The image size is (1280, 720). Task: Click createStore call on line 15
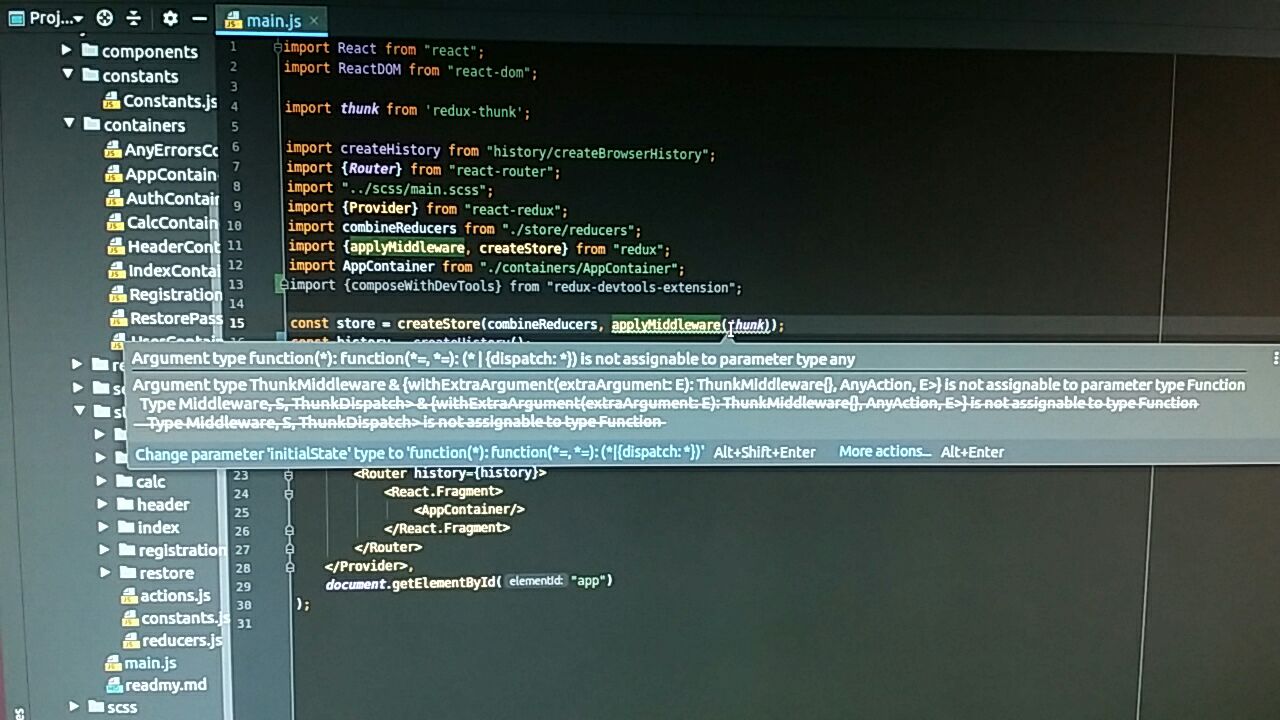[x=440, y=324]
